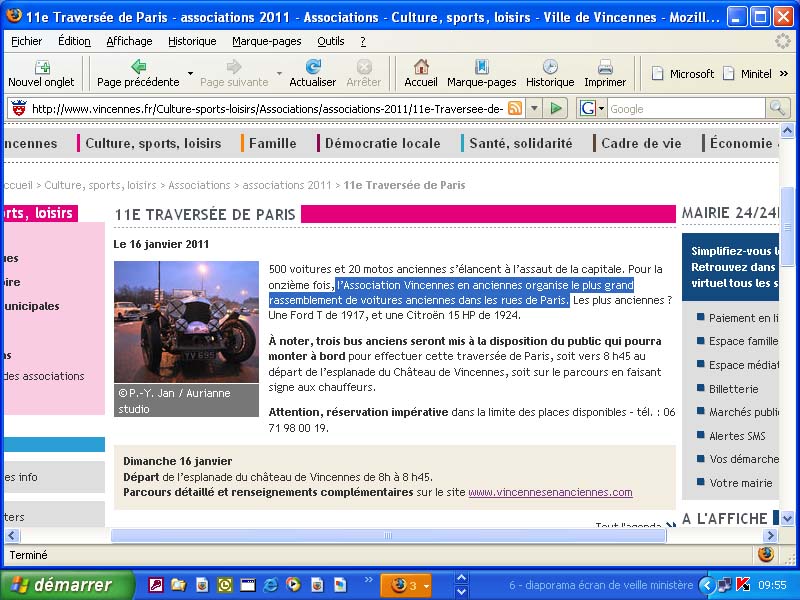The height and width of the screenshot is (600, 800).
Task: Follow the associations 2011 breadcrumb link
Action: pyautogui.click(x=287, y=185)
